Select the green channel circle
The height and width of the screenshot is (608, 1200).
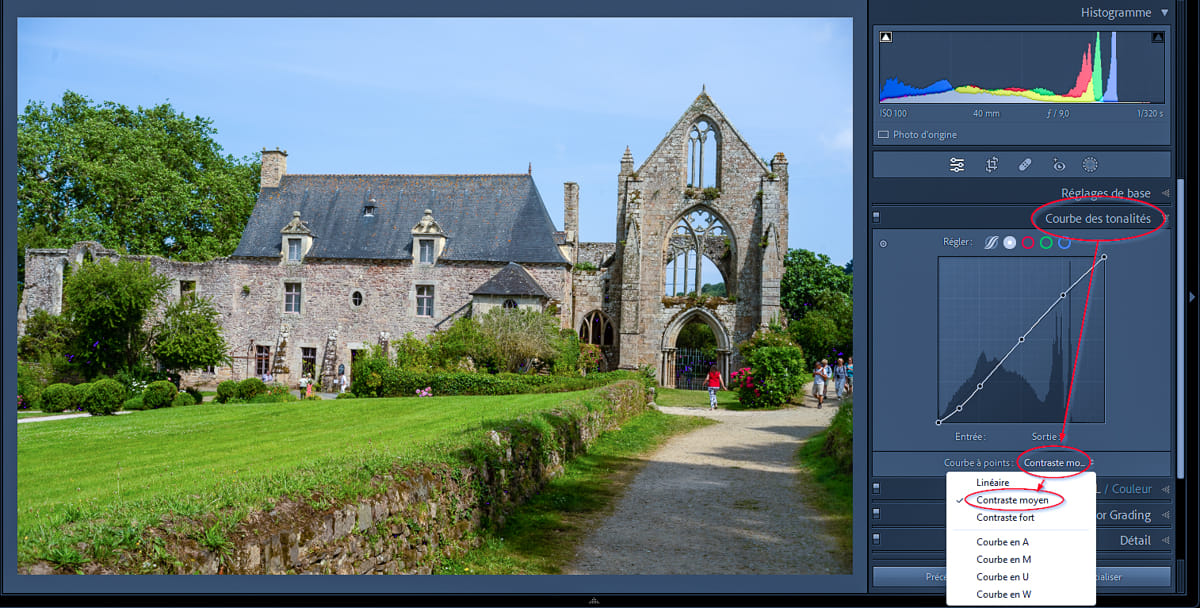click(x=1046, y=242)
